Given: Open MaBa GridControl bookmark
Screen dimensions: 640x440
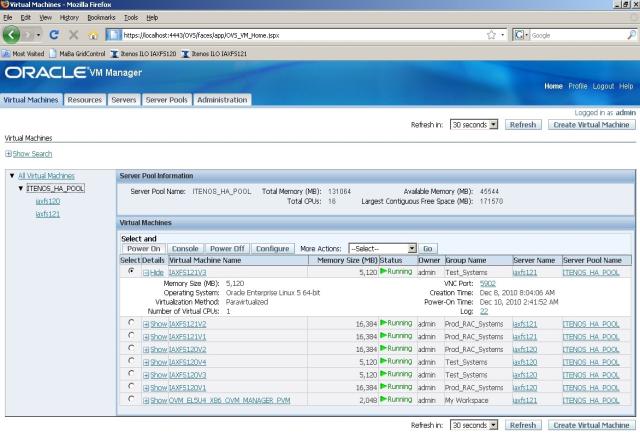Looking at the screenshot, I should point(77,53).
